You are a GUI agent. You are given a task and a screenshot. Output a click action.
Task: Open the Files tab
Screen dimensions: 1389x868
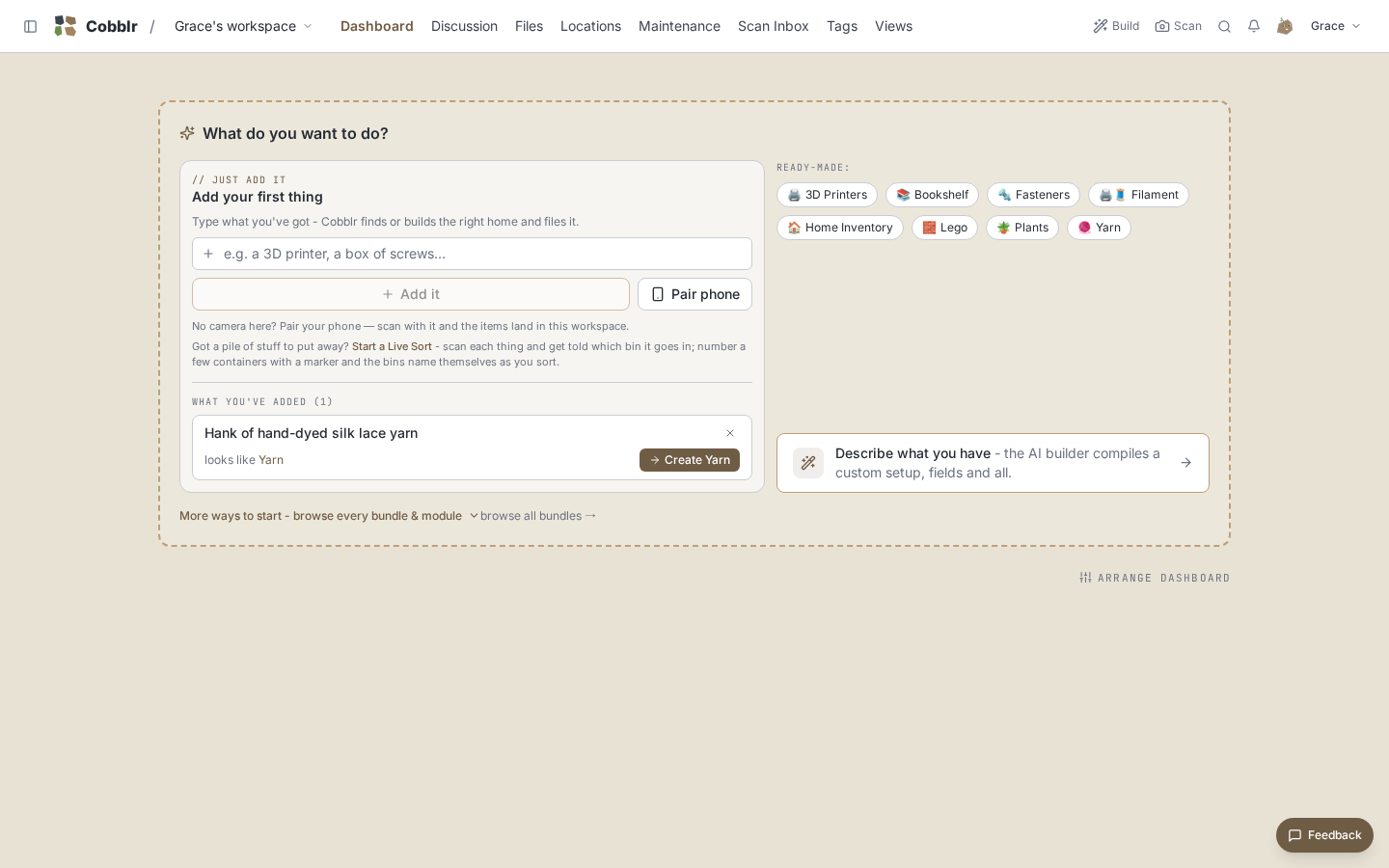(529, 26)
